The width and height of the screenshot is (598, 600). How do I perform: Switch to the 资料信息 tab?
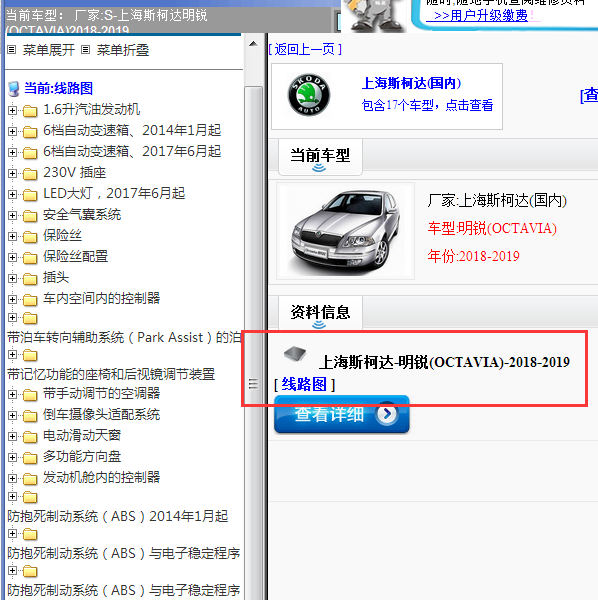coord(320,313)
